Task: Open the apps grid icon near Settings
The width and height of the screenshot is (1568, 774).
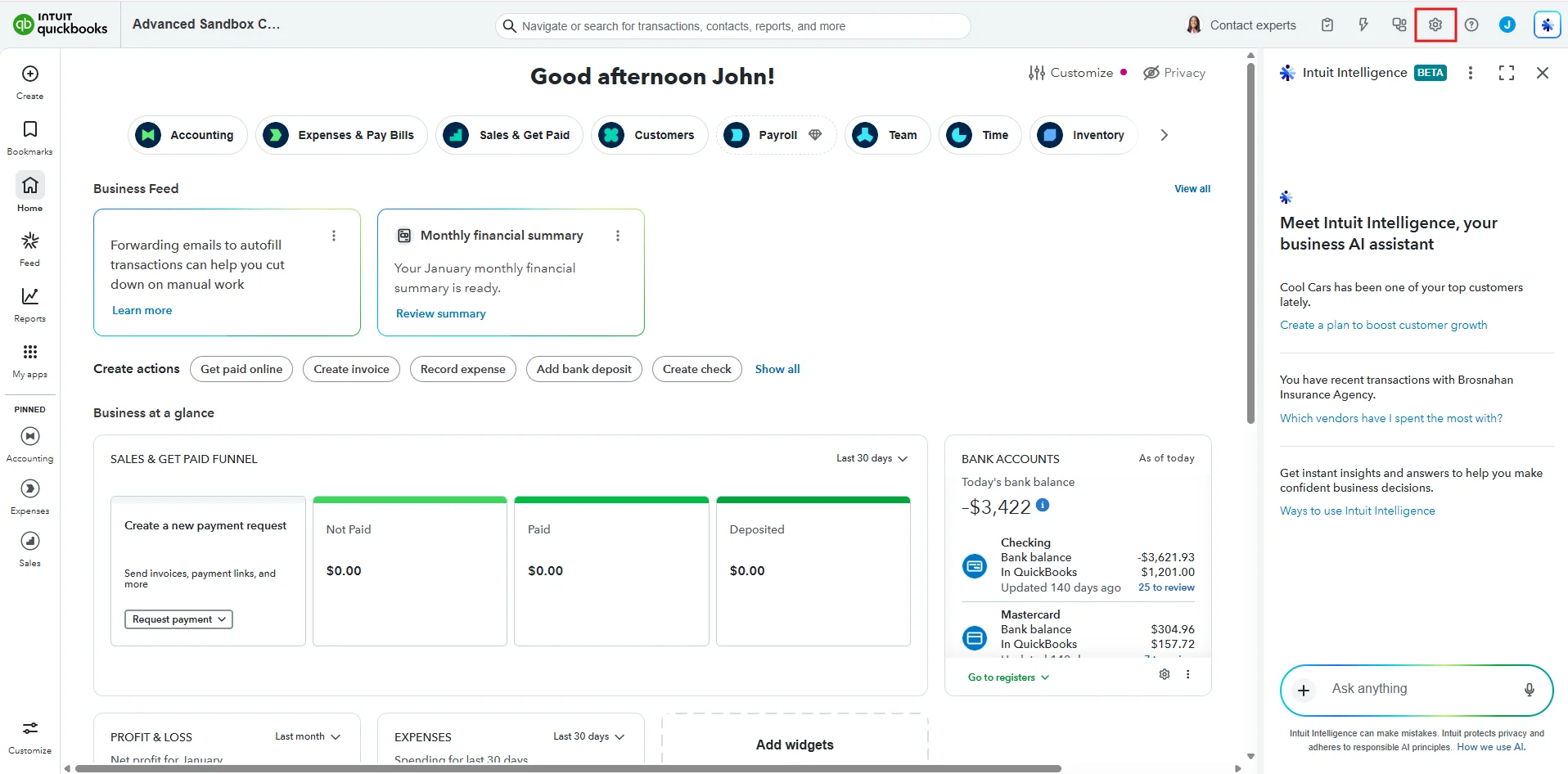Action: (x=1399, y=25)
